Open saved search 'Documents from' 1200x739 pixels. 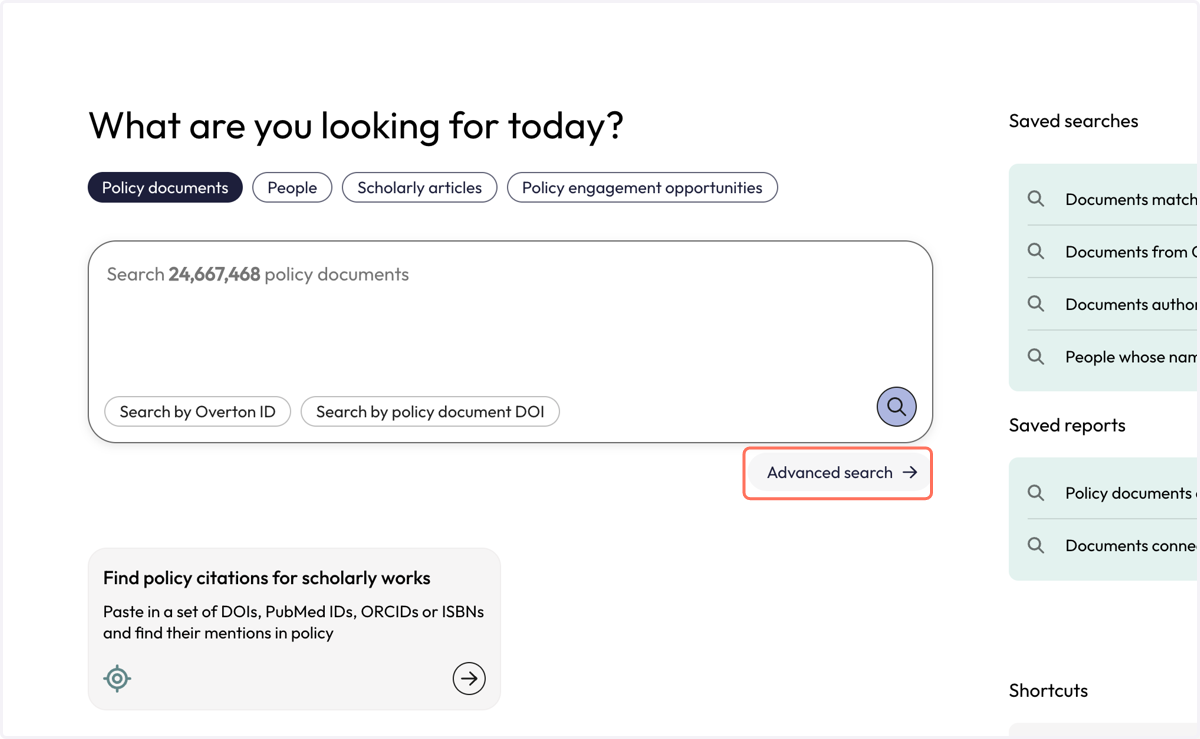[1131, 252]
